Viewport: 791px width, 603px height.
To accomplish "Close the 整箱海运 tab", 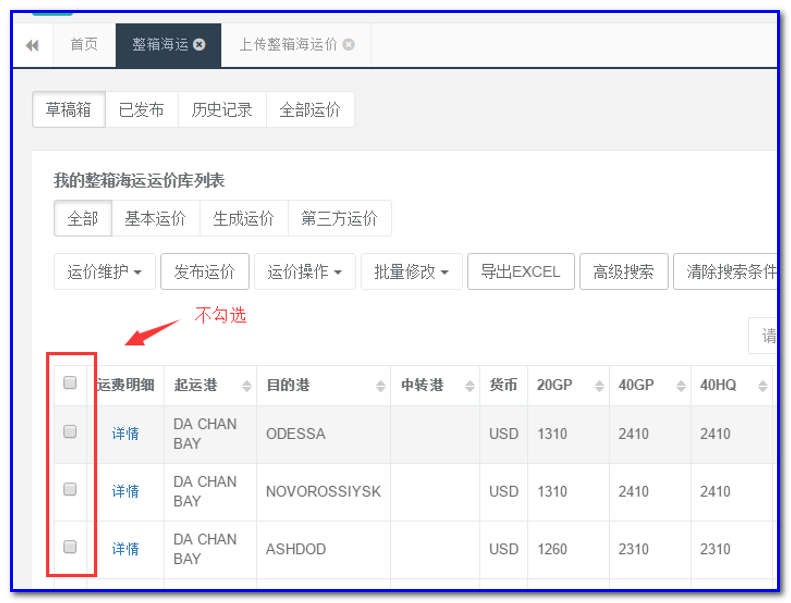I will (199, 44).
